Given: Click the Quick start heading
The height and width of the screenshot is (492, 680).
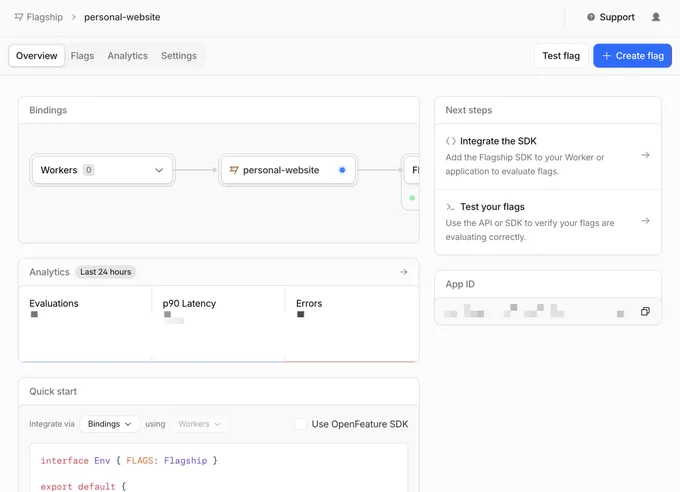Looking at the screenshot, I should tap(53, 391).
